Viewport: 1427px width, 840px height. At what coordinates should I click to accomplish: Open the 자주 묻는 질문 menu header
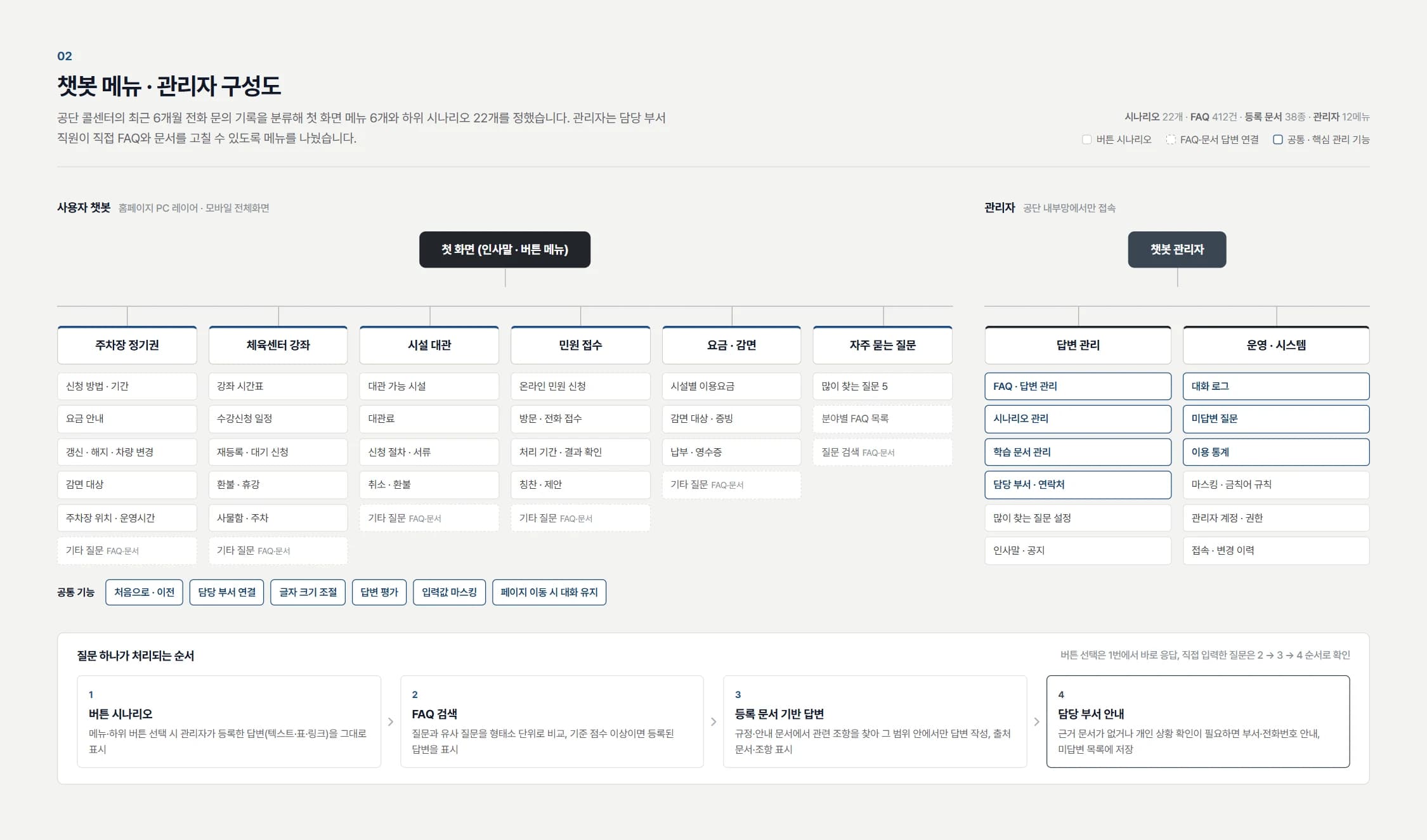point(883,345)
